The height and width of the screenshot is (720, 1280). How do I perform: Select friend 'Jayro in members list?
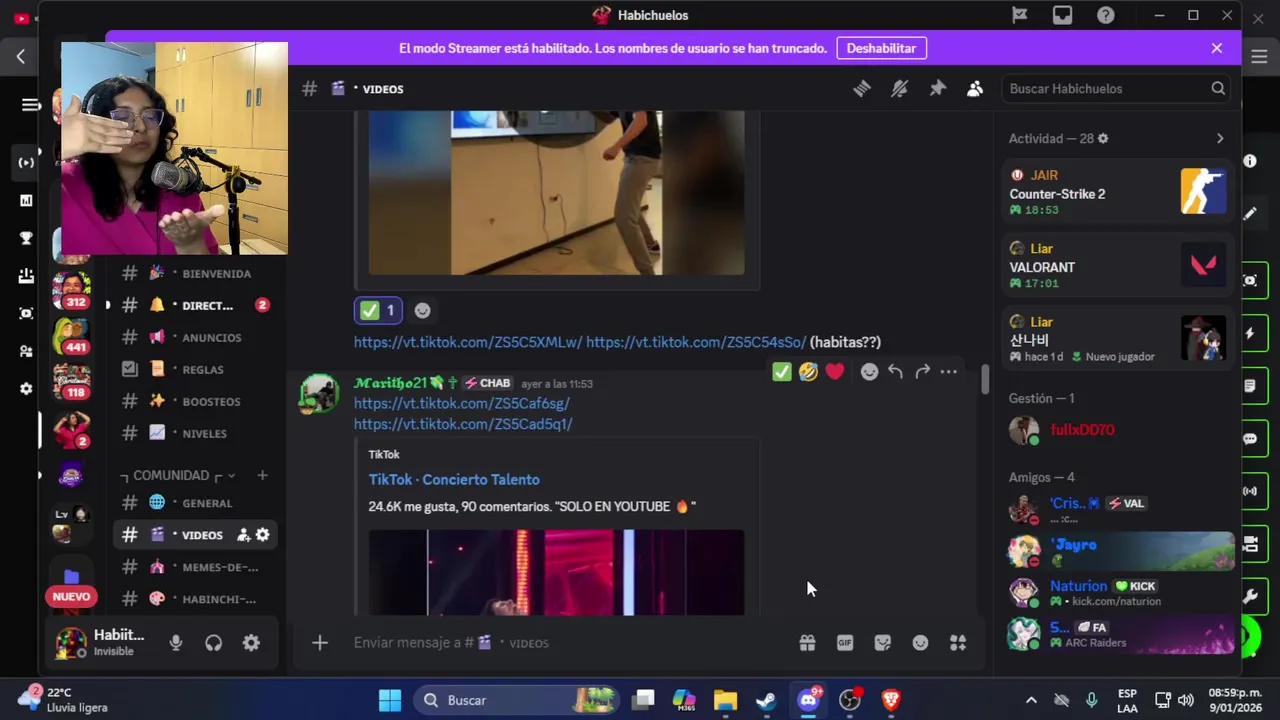point(1118,551)
